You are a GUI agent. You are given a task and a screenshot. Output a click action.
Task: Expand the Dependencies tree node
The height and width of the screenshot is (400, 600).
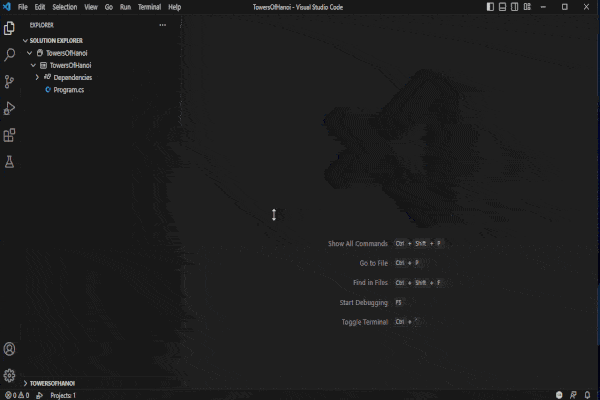click(37, 77)
